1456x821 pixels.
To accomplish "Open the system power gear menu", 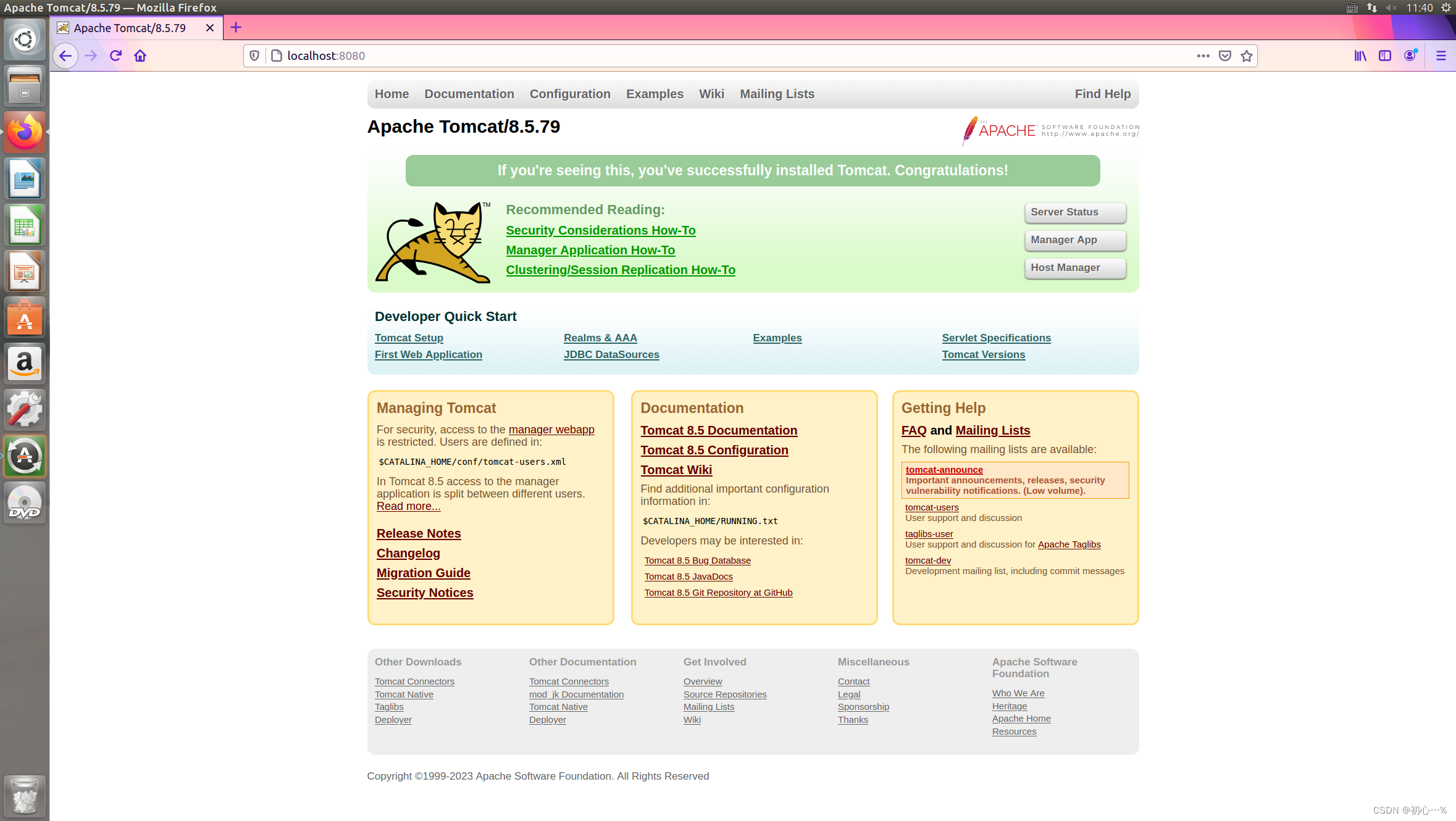I will coord(1446,7).
